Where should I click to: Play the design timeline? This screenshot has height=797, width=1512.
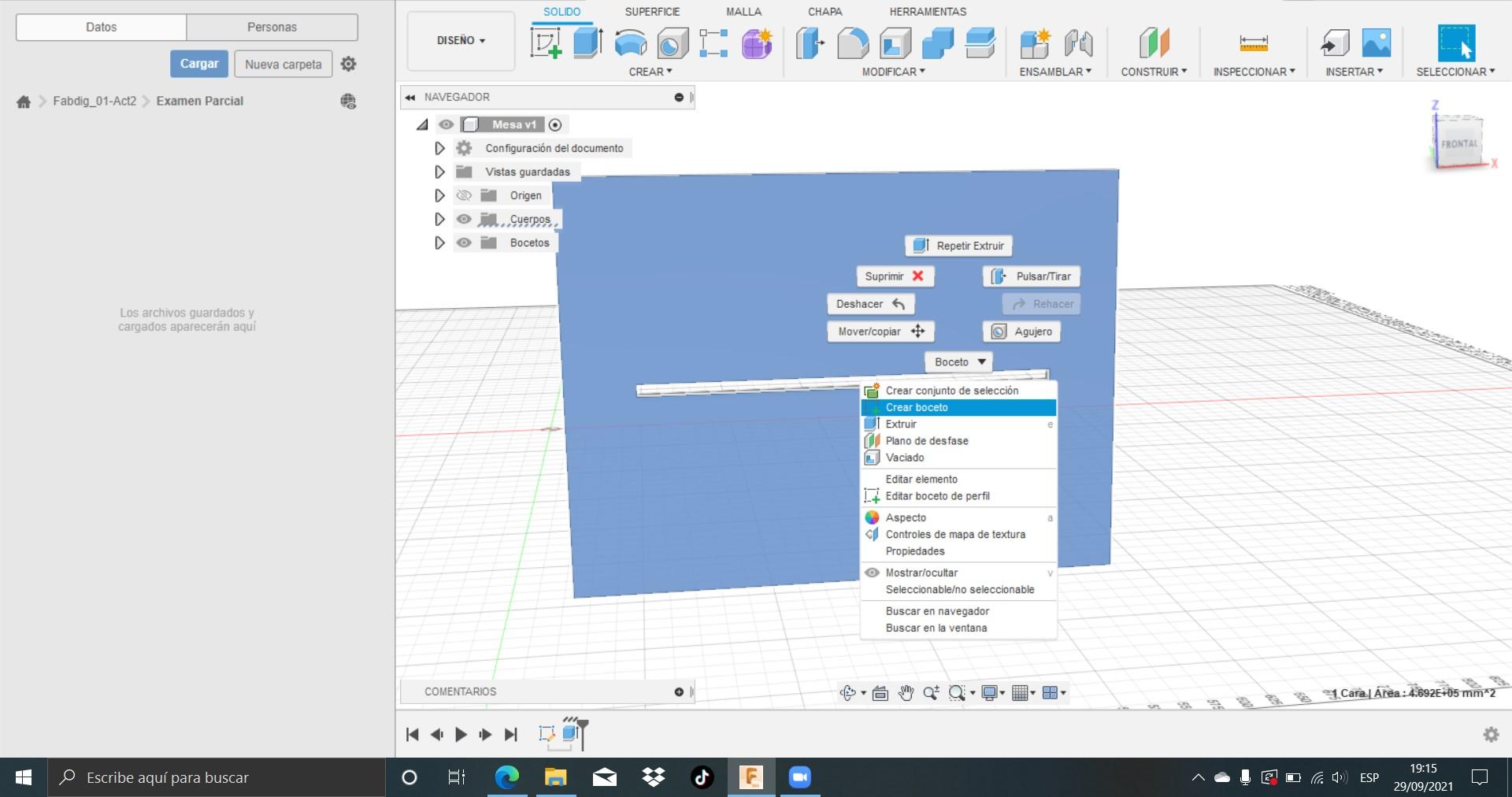coord(461,735)
